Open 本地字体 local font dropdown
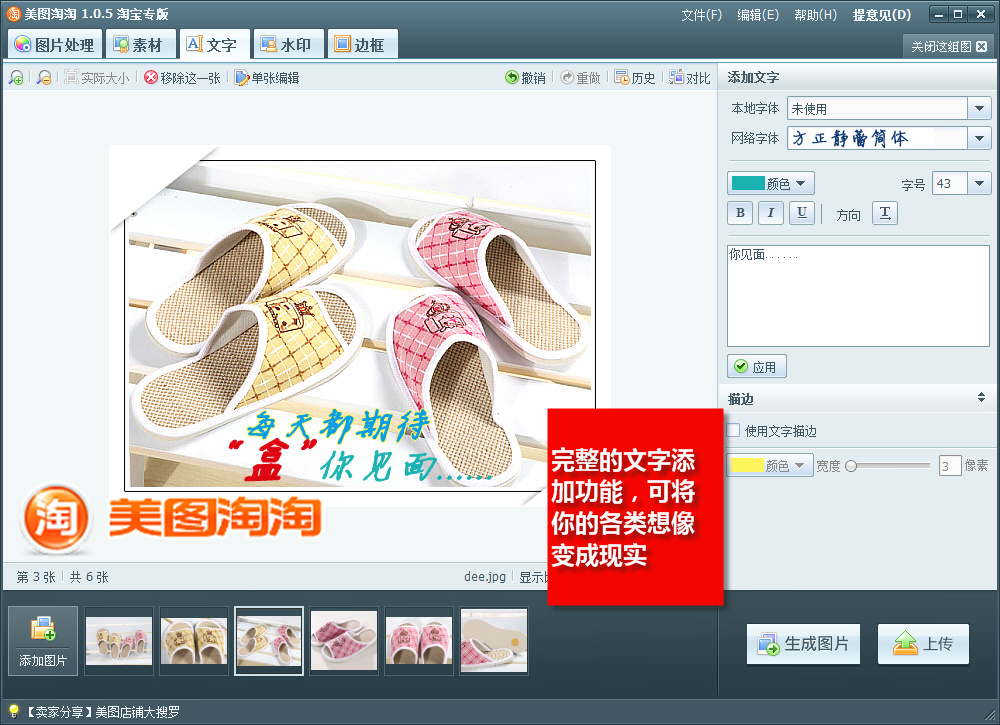Screen dimensions: 1000x725 coord(979,108)
